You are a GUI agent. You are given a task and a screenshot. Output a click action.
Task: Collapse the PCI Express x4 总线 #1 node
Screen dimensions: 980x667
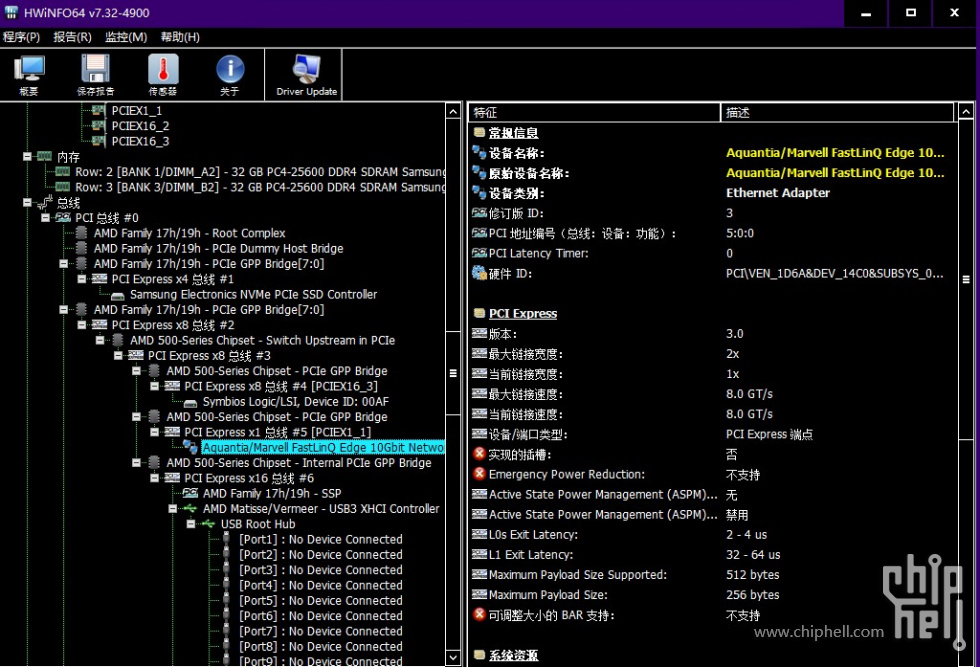pyautogui.click(x=82, y=279)
